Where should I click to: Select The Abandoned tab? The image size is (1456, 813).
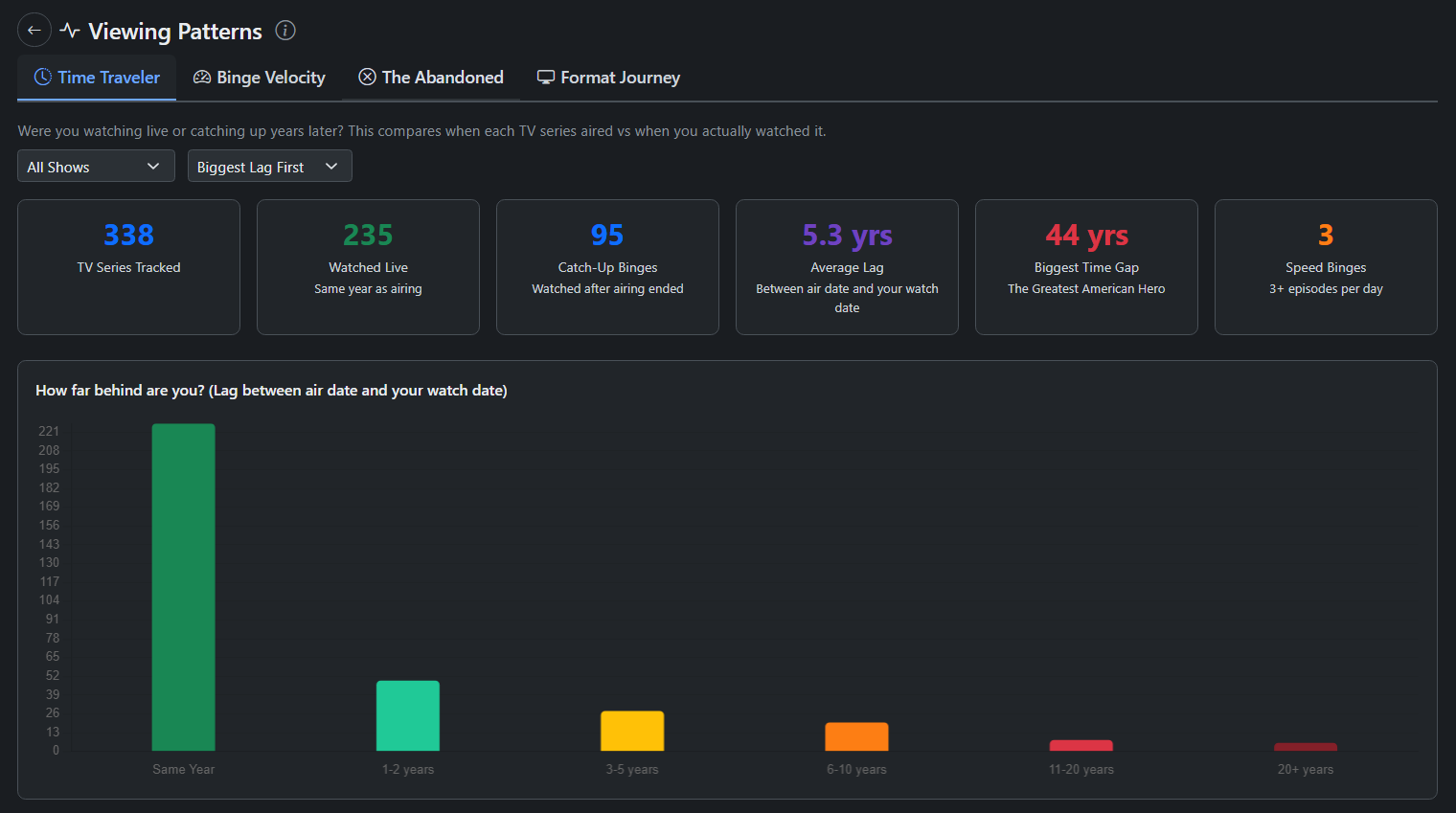click(431, 78)
